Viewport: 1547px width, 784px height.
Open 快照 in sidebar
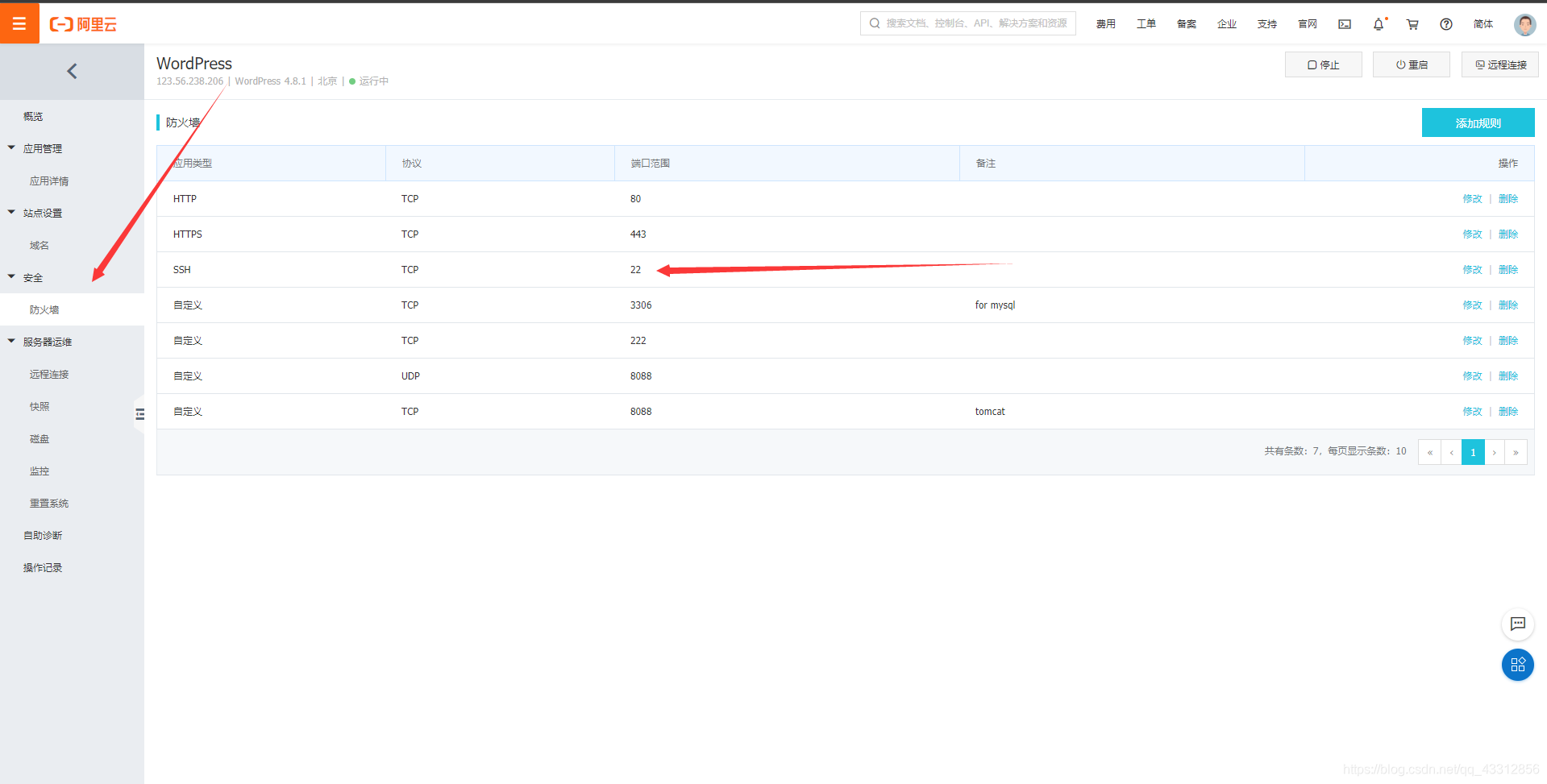(x=40, y=406)
